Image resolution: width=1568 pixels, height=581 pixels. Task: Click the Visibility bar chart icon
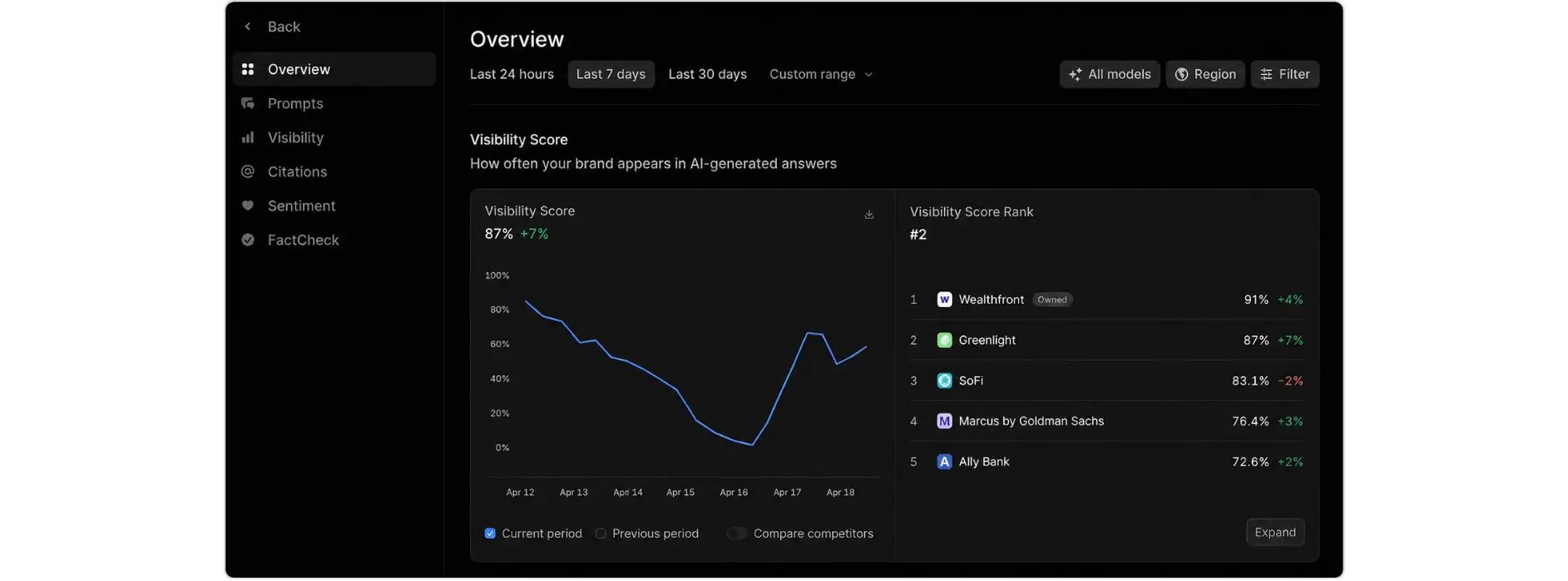[248, 137]
